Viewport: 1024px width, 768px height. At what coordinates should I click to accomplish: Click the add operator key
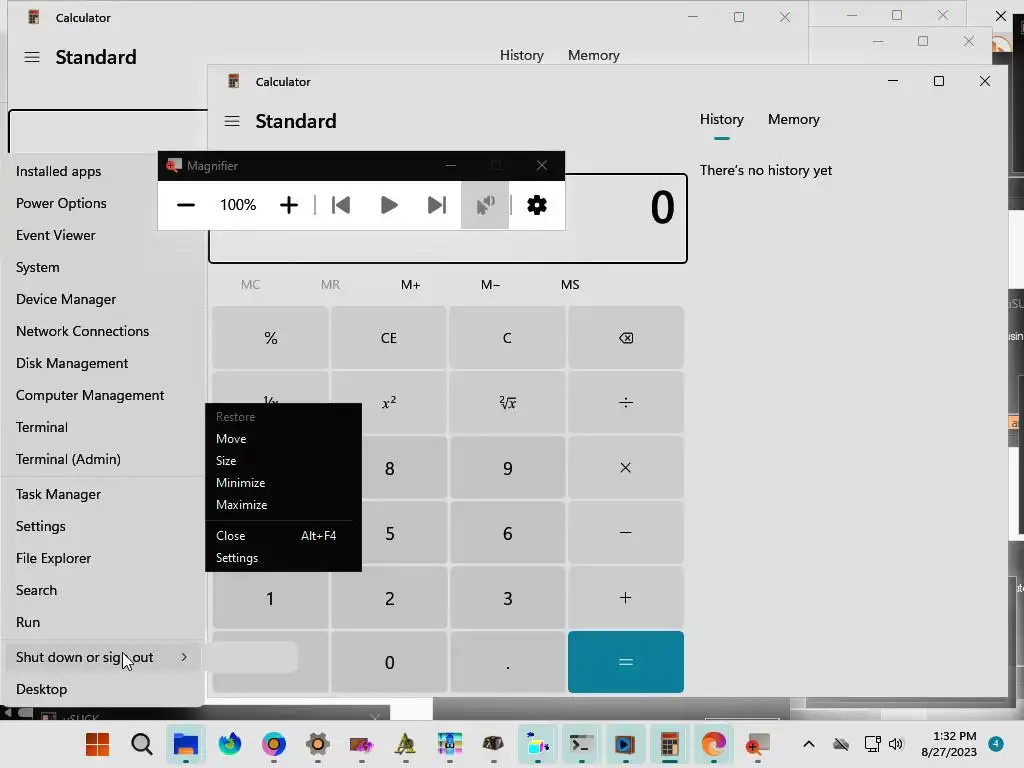click(x=626, y=598)
